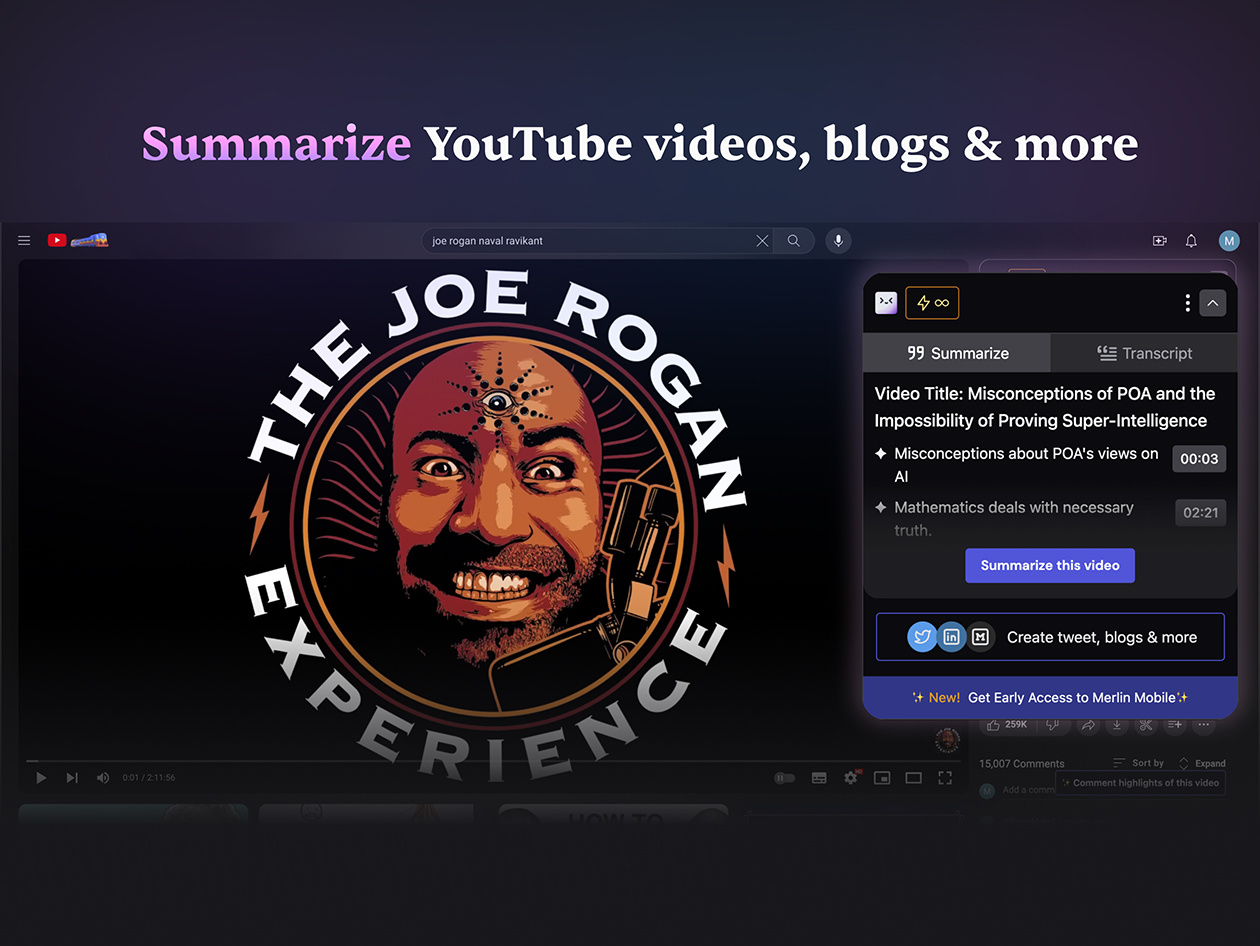Click Comment highlights of this video
The image size is (1260, 946).
click(1141, 783)
